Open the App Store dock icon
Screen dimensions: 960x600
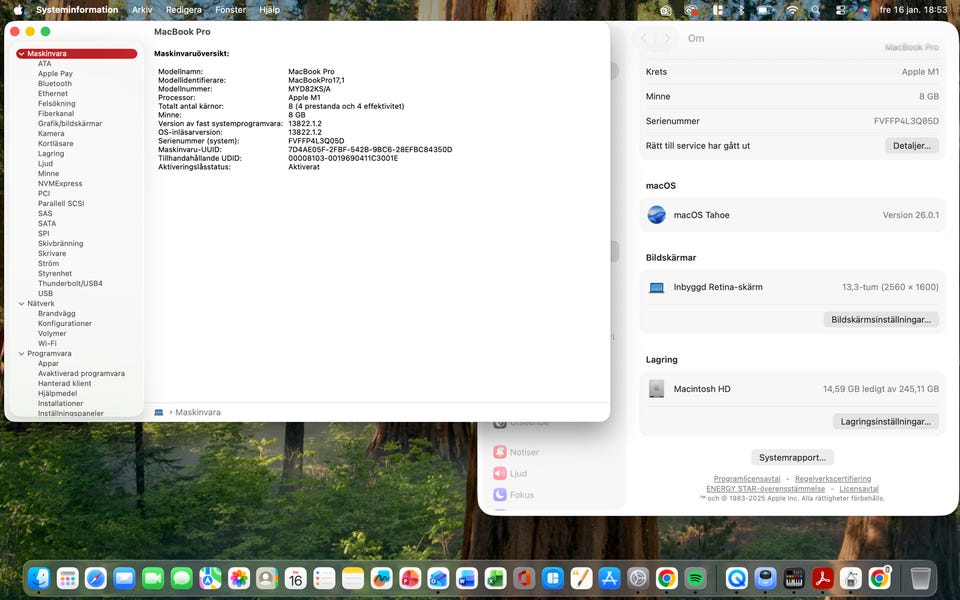pos(609,578)
